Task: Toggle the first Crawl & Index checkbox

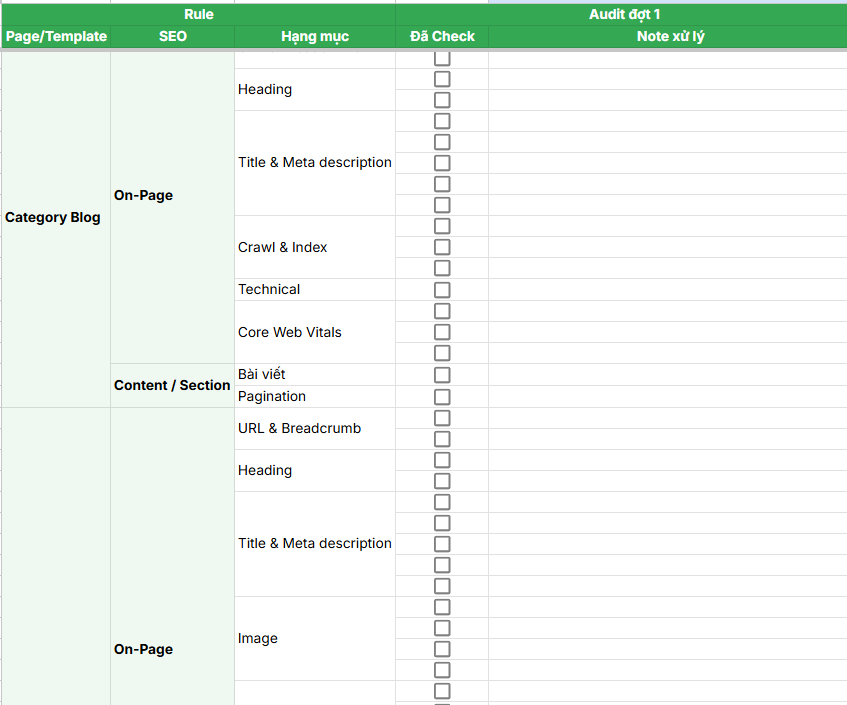Action: (x=441, y=226)
